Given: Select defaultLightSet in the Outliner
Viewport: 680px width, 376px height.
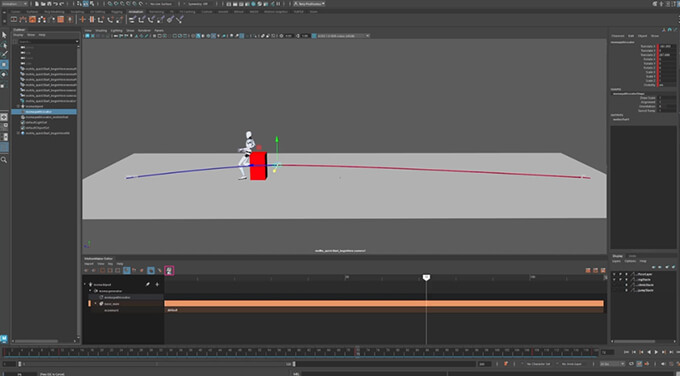Looking at the screenshot, I should coord(36,122).
